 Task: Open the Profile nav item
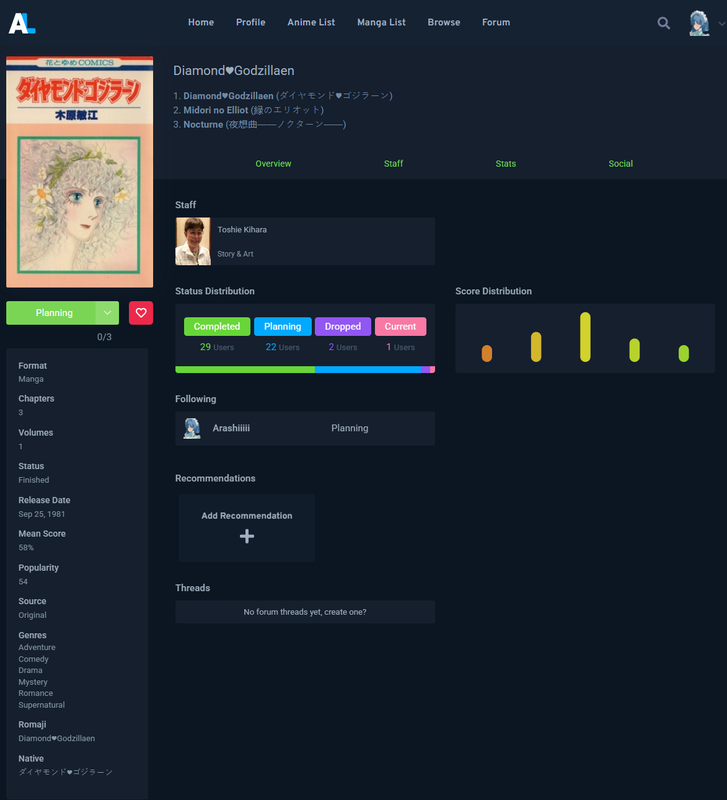(x=250, y=22)
